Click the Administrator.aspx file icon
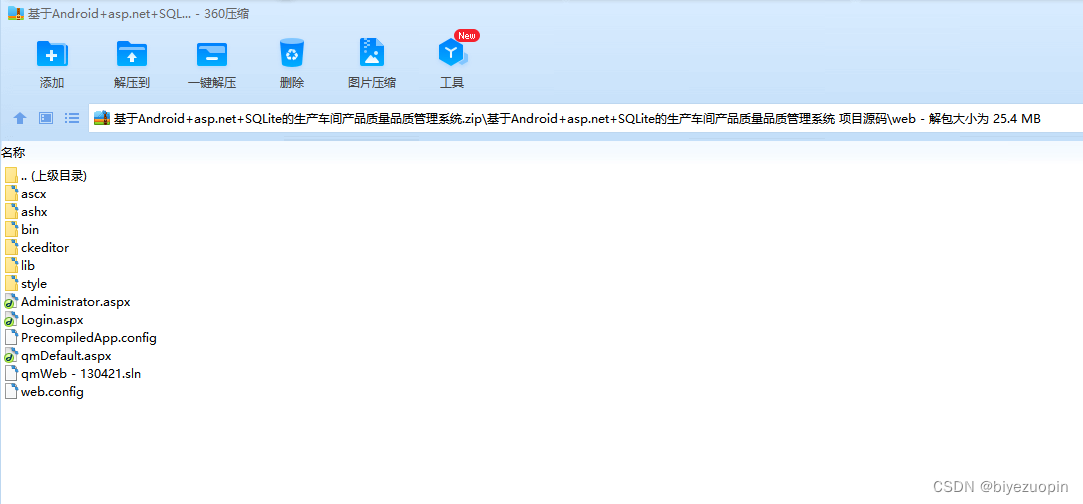 11,302
